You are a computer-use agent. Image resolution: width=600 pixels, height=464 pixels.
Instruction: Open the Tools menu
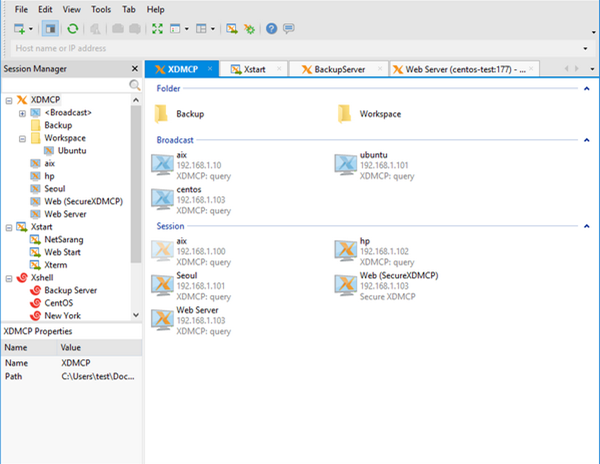(101, 9)
